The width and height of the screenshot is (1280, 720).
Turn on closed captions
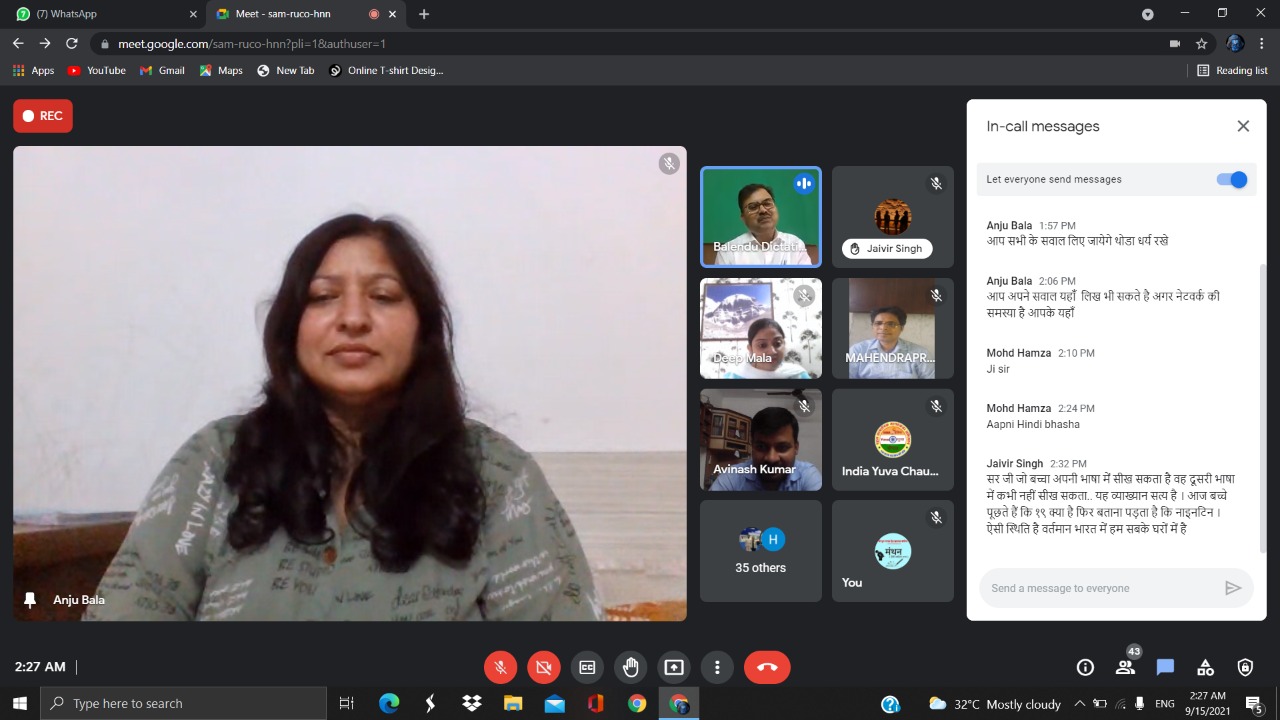pyautogui.click(x=587, y=667)
